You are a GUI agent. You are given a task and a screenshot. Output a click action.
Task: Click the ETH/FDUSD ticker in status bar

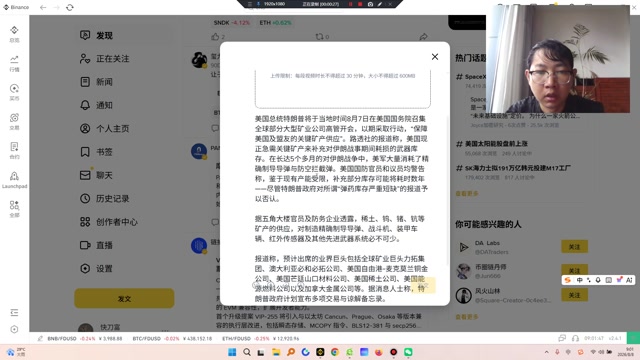tap(260, 338)
